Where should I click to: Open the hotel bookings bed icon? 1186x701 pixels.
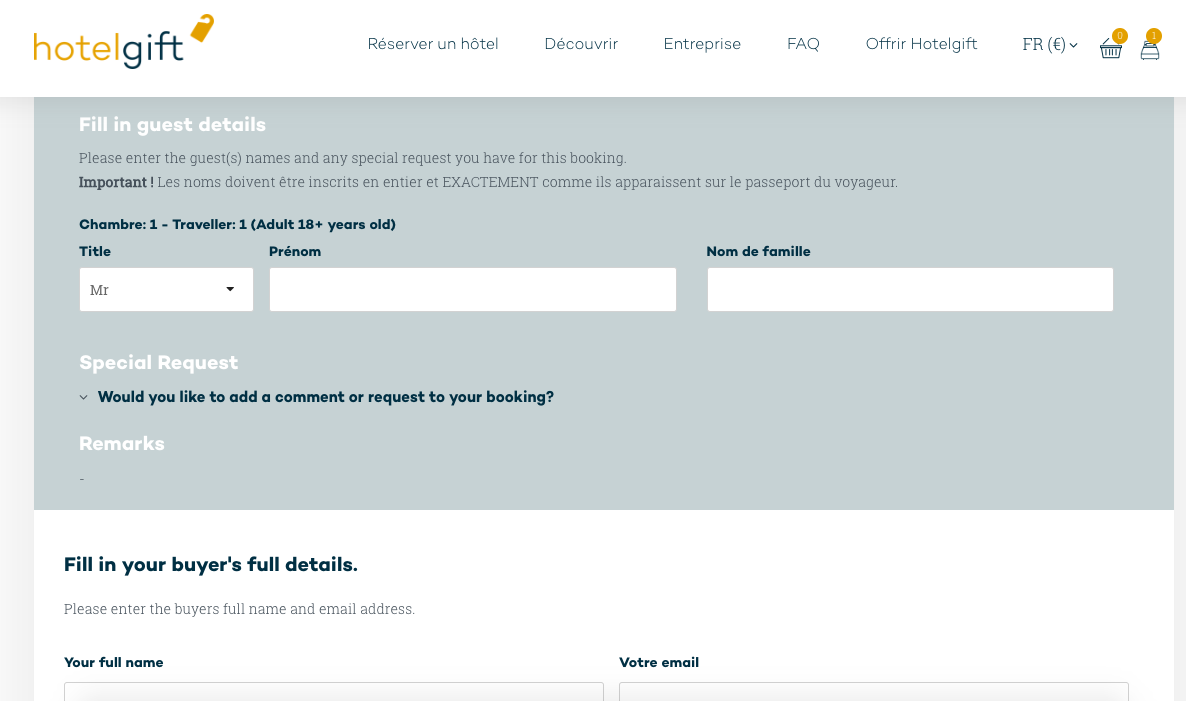coord(1150,51)
